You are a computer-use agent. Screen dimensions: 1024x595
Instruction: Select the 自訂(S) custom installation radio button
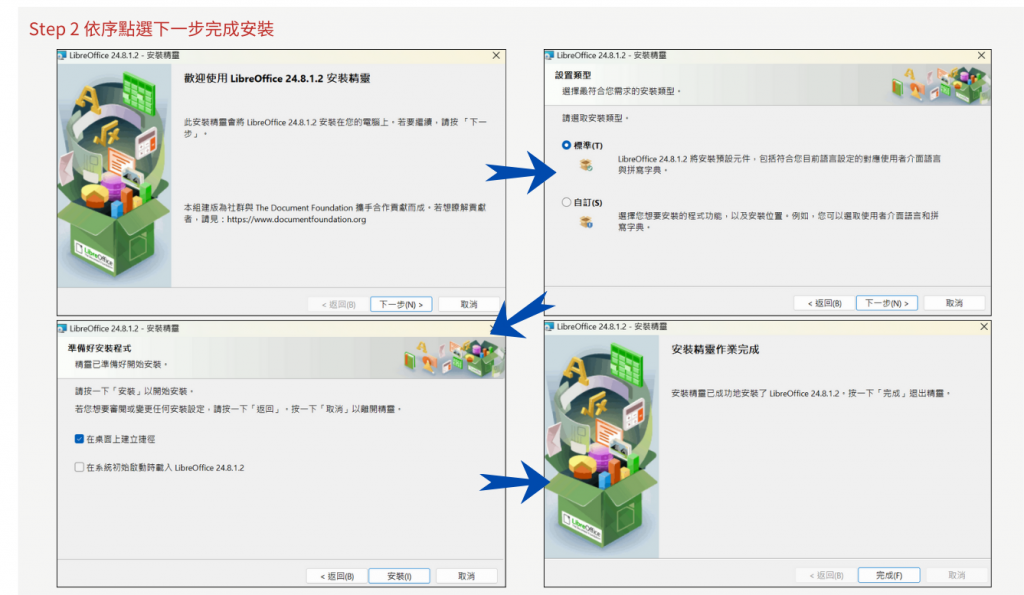(x=566, y=202)
